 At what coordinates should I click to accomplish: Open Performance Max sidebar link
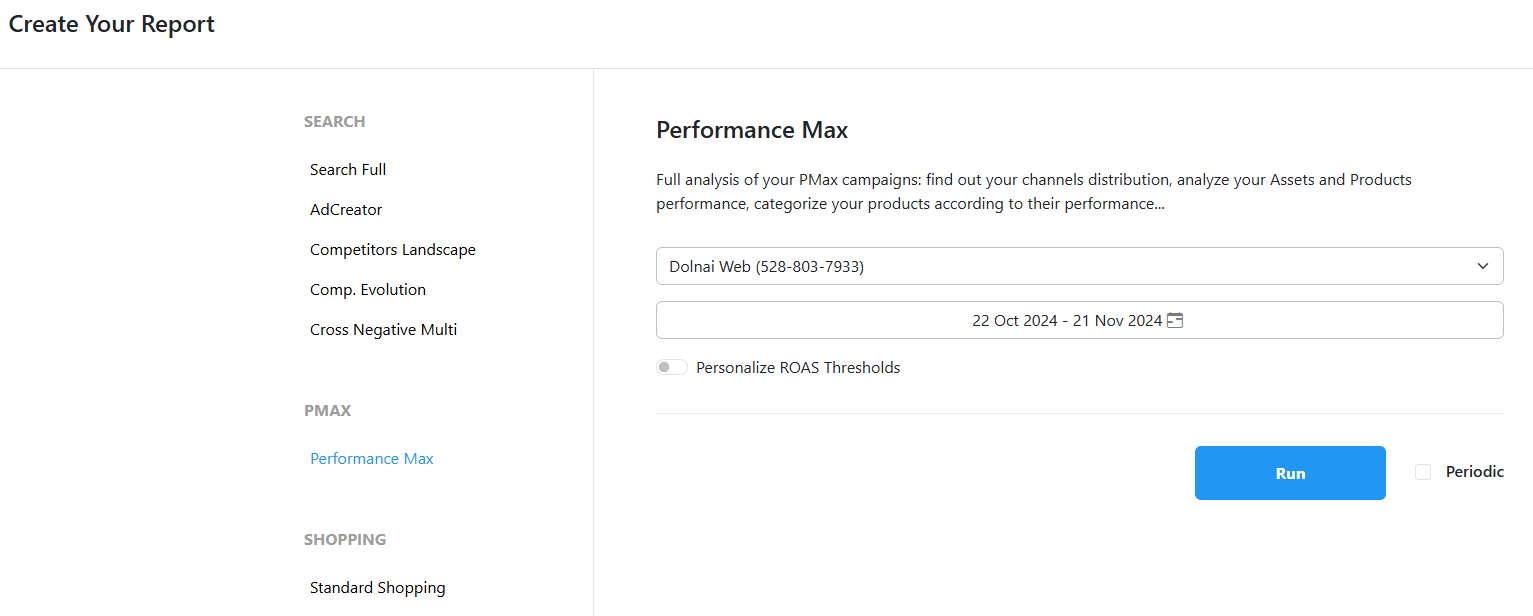[372, 459]
